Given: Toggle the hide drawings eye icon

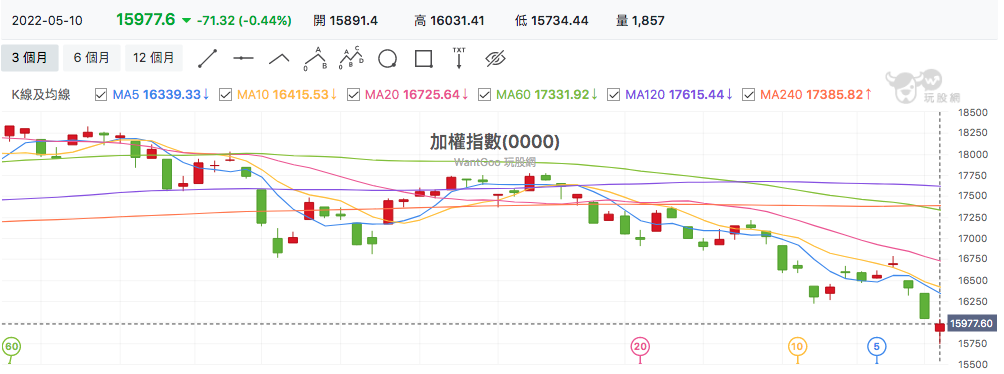Looking at the screenshot, I should pyautogui.click(x=496, y=59).
